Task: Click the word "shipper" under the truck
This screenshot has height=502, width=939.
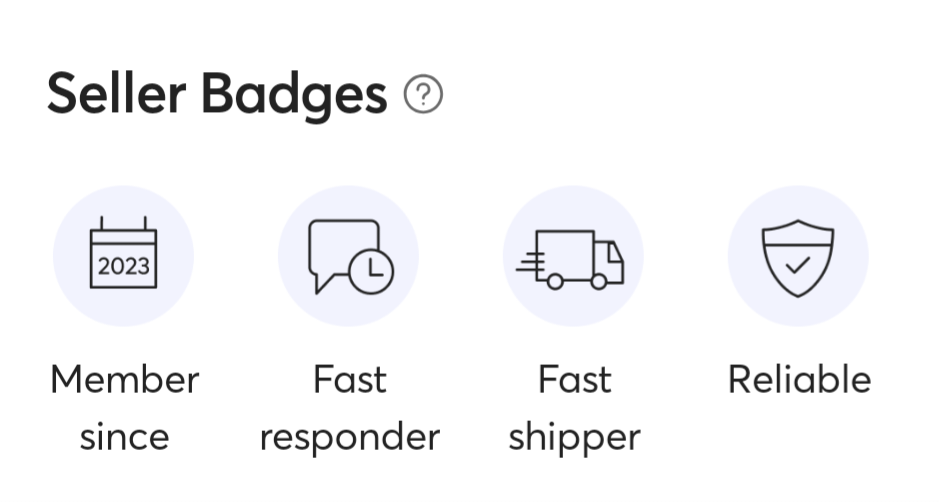Action: click(x=574, y=438)
